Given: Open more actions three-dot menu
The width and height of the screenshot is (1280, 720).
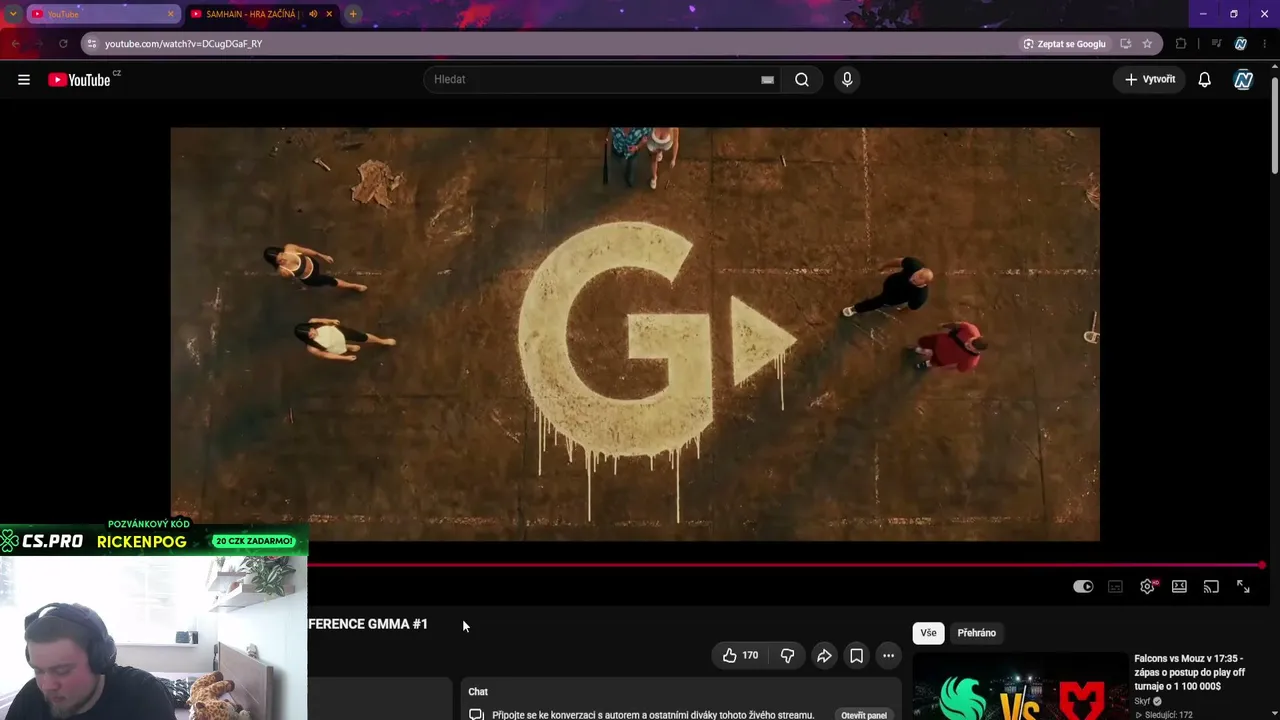Looking at the screenshot, I should (x=888, y=656).
